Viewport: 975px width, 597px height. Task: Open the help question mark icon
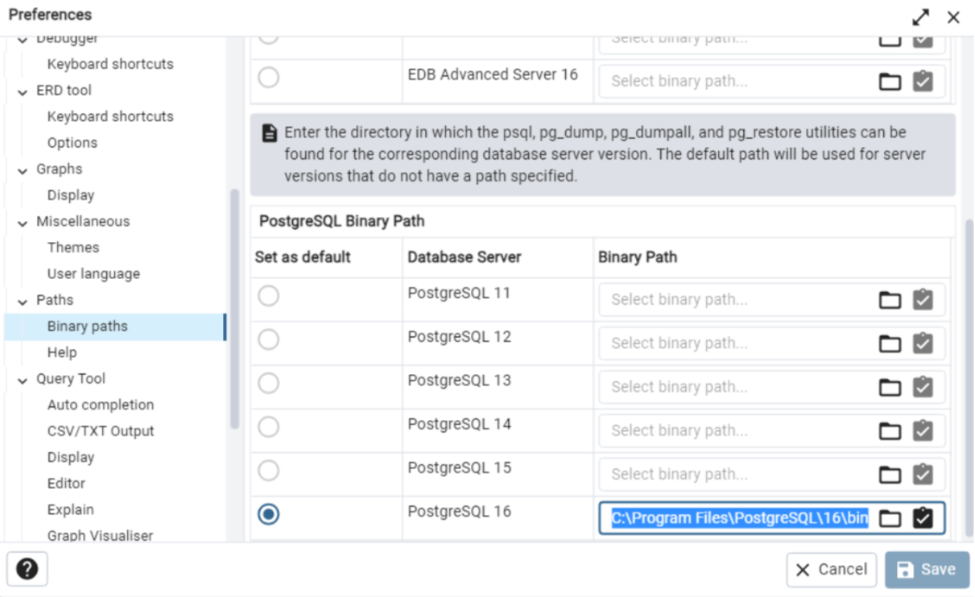point(27,569)
